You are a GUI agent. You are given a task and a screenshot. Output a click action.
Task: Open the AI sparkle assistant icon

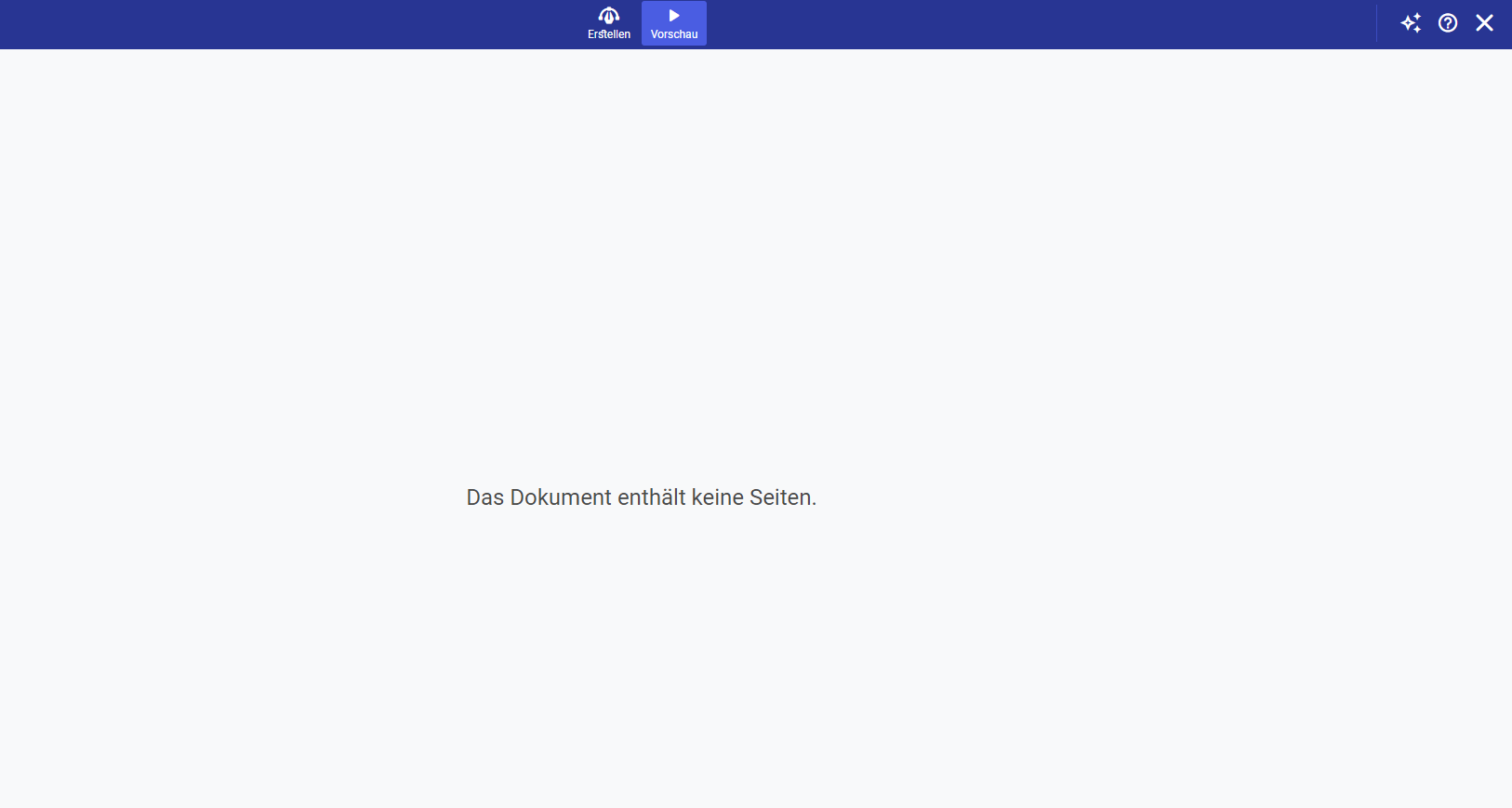tap(1411, 23)
